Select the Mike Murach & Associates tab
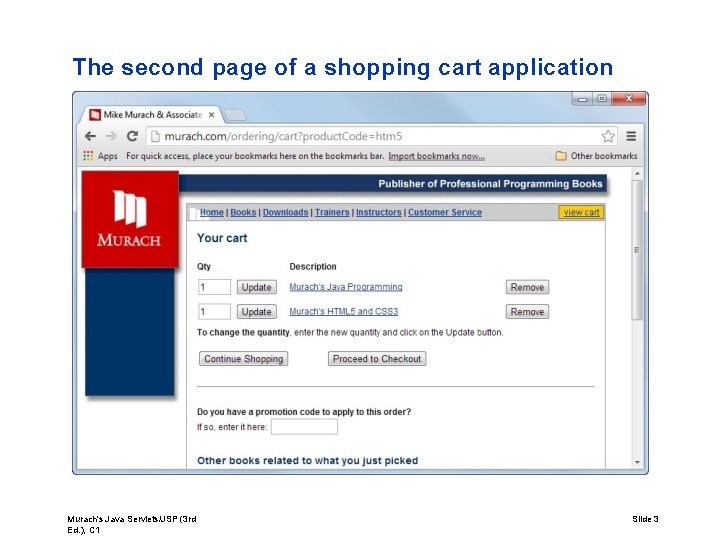The image size is (720, 540). 152,115
